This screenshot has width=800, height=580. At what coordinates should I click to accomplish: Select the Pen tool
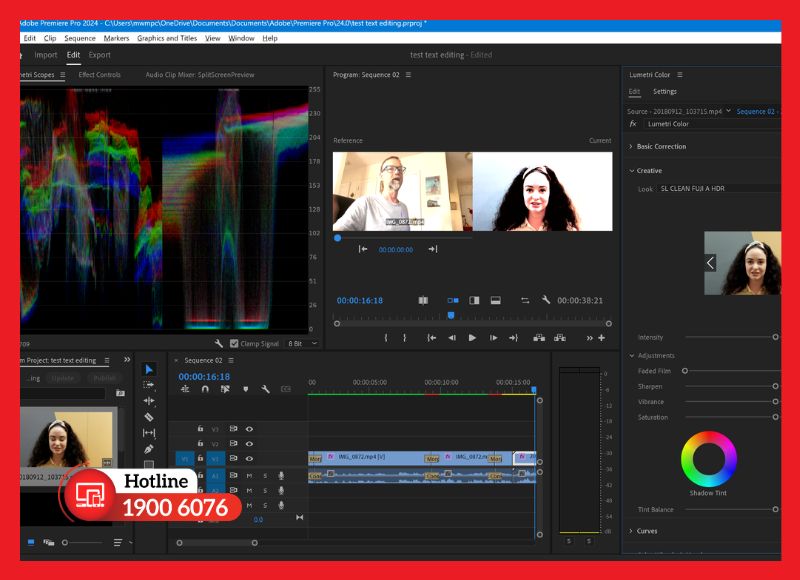coord(148,449)
